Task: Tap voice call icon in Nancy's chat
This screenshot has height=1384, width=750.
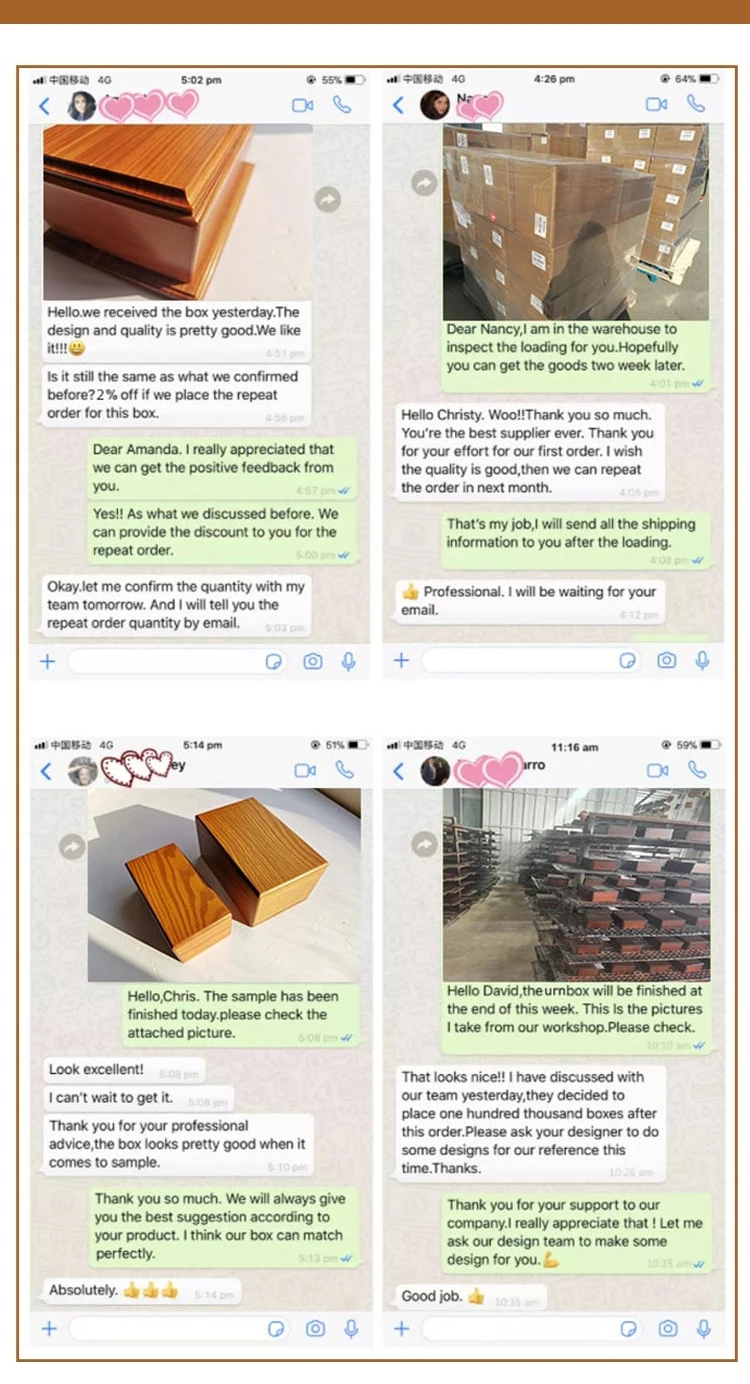Action: (x=696, y=104)
